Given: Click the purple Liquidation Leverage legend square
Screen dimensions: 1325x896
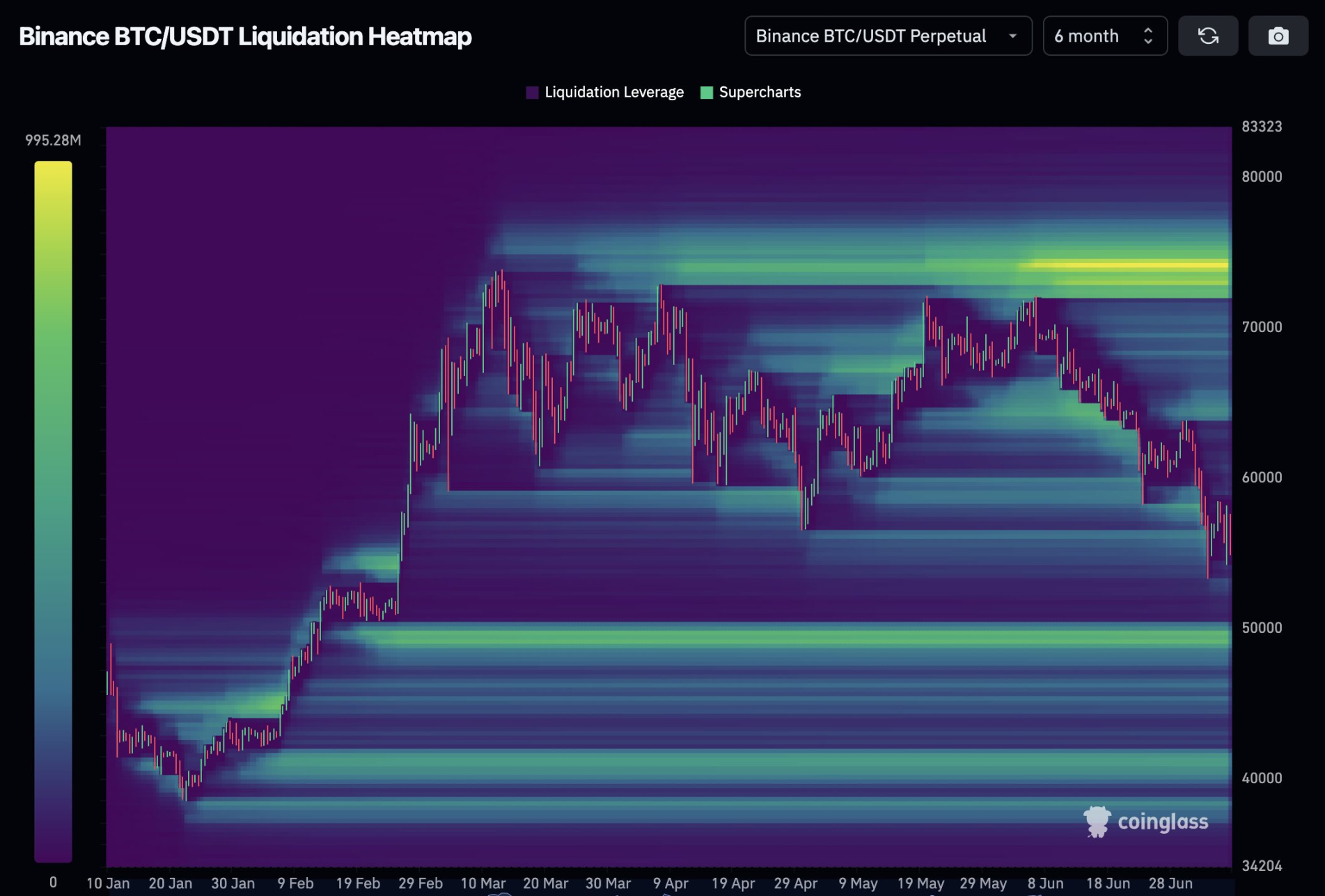Looking at the screenshot, I should pyautogui.click(x=533, y=93).
